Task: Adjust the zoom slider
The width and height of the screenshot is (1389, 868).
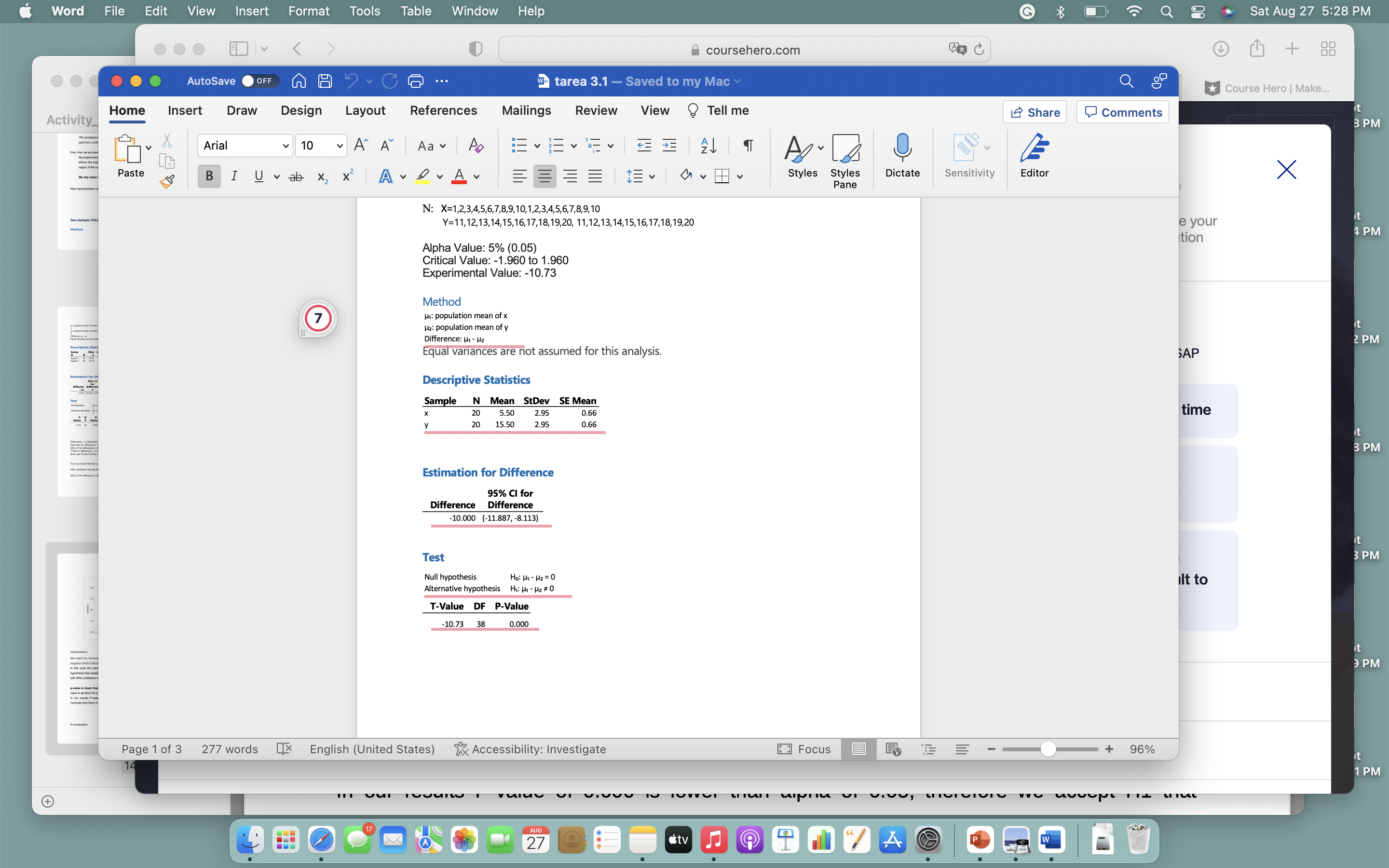Action: pos(1048,749)
